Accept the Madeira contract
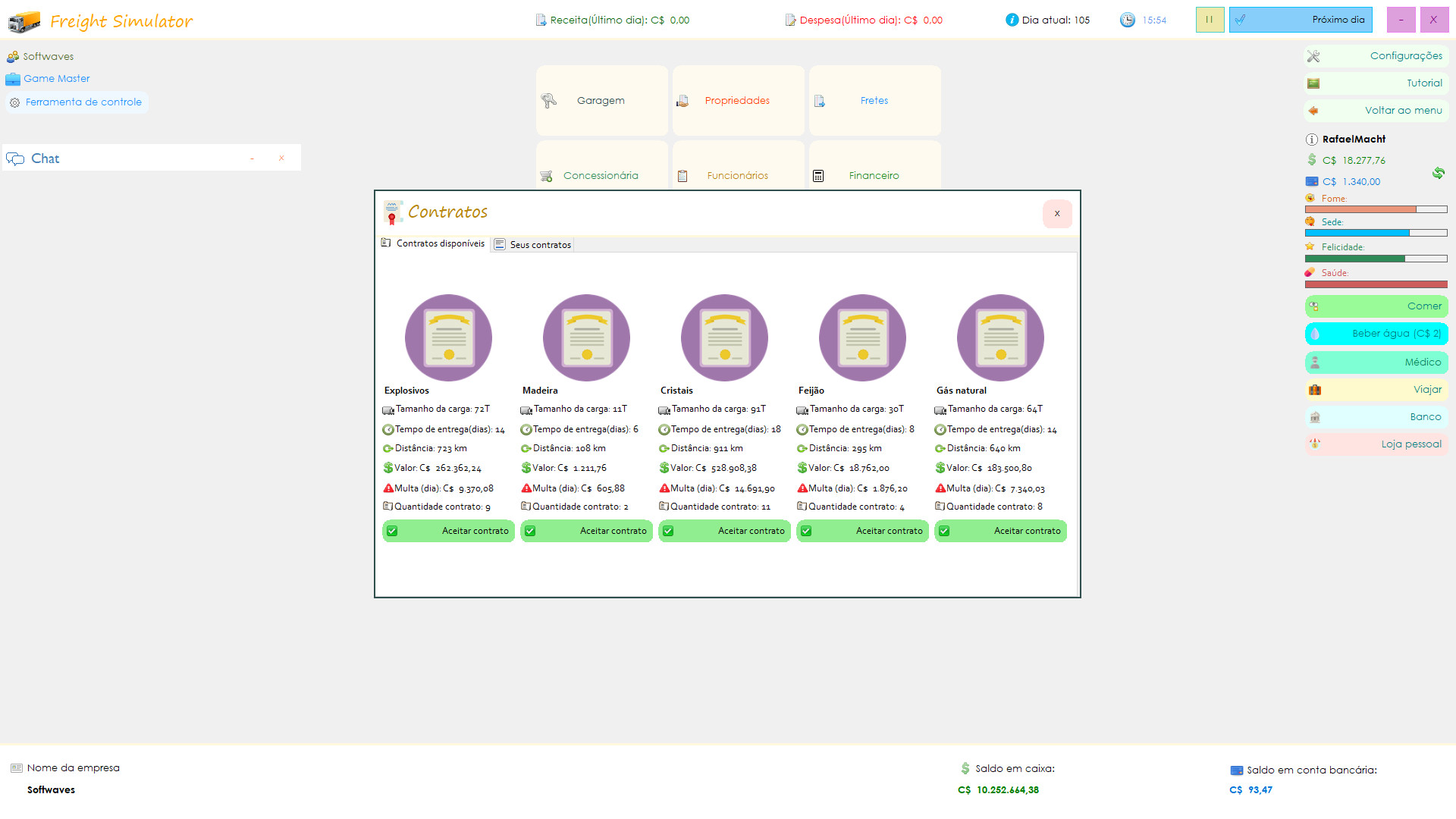Viewport: 1456px width, 819px height. 586,531
